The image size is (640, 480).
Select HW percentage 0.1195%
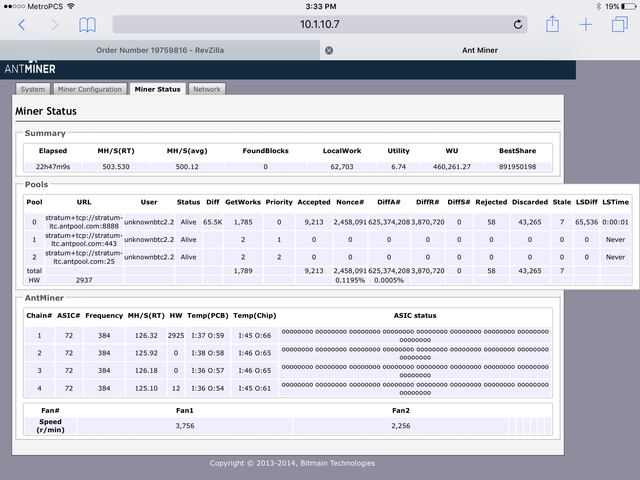[x=350, y=280]
